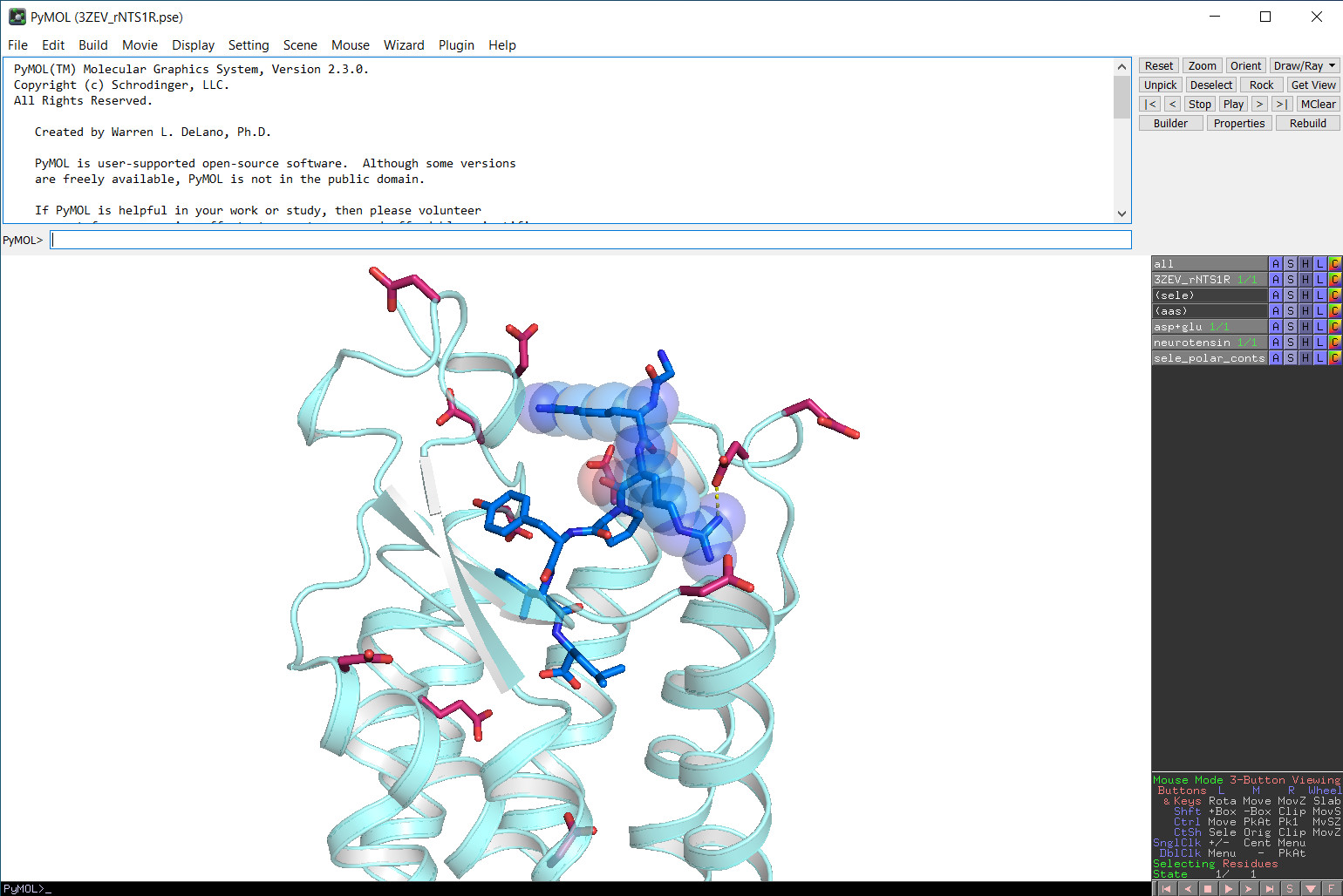Click the Orient button

point(1245,66)
